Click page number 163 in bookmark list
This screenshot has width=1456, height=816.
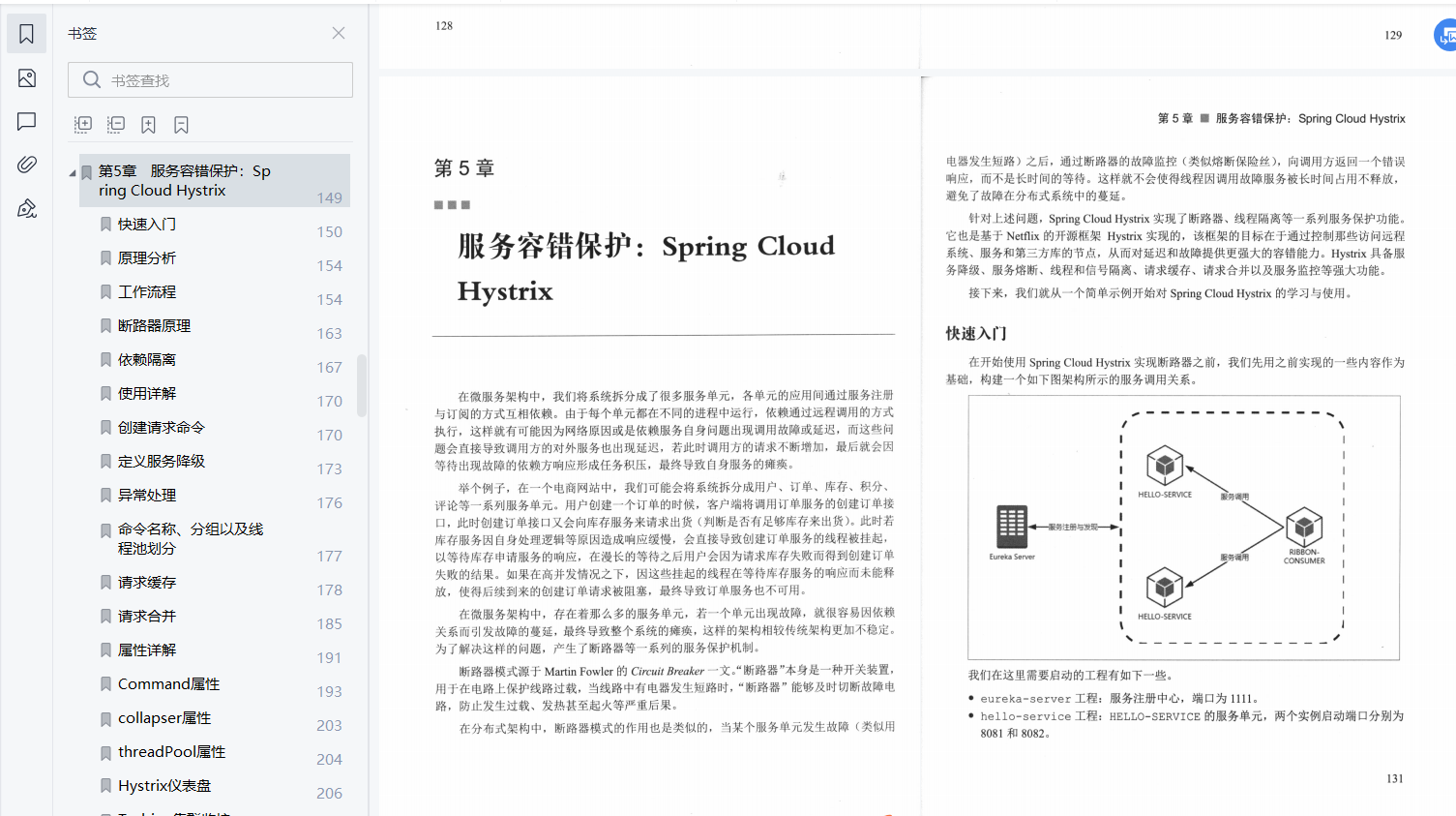329,334
